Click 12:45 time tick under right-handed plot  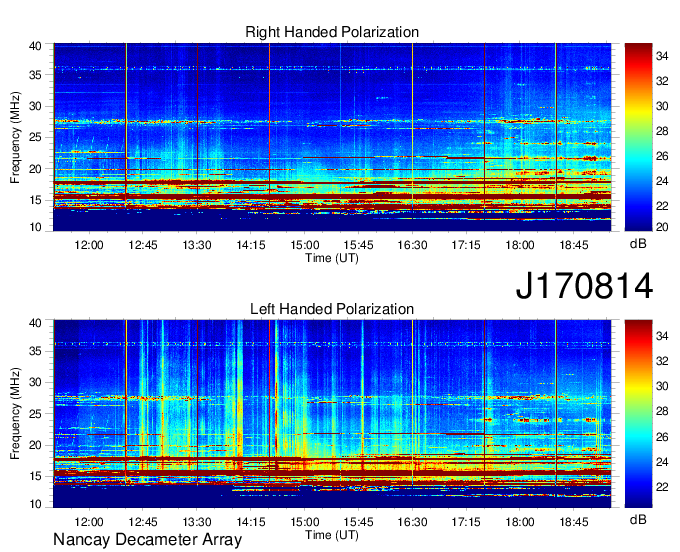click(x=143, y=245)
